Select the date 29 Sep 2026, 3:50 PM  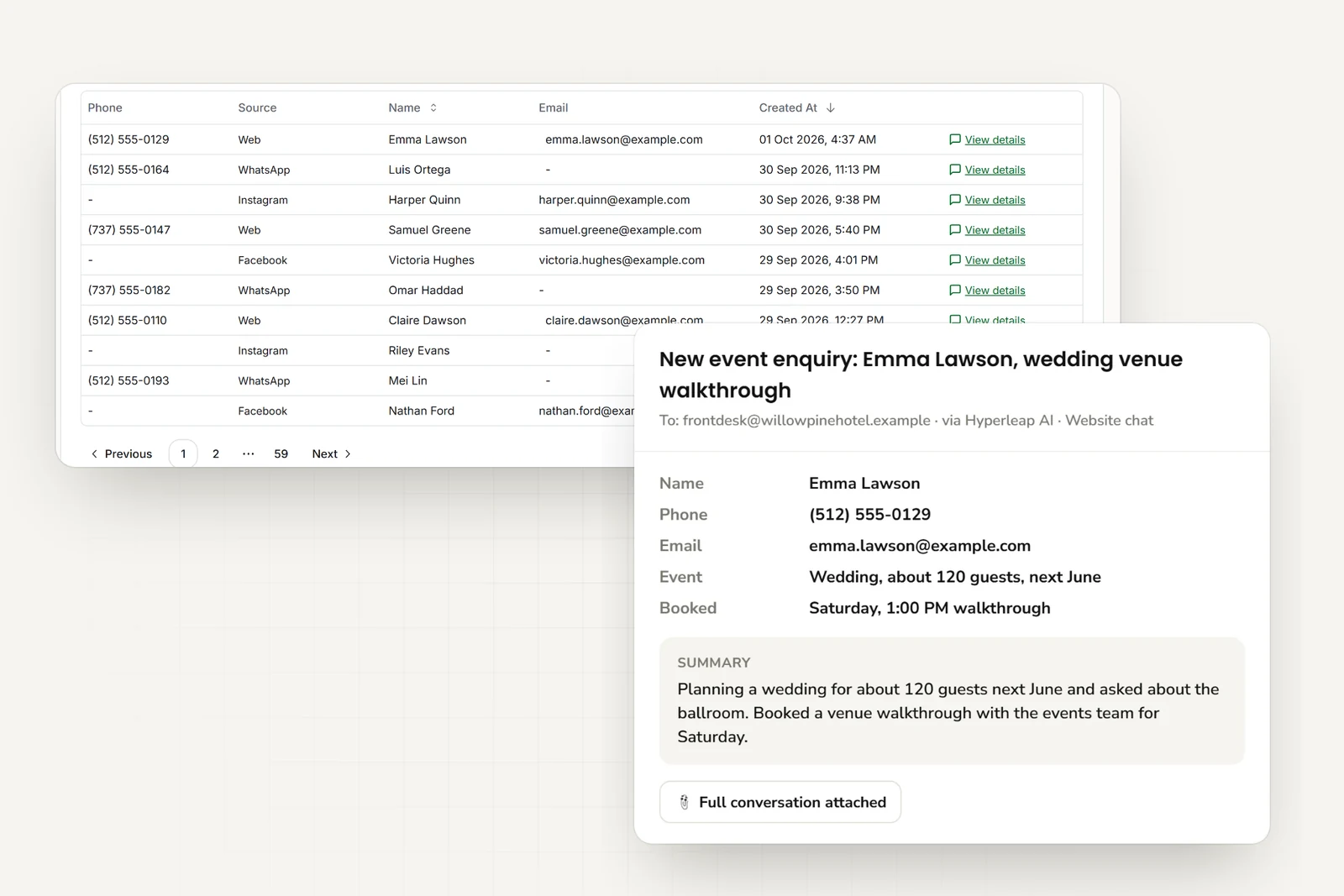click(820, 291)
